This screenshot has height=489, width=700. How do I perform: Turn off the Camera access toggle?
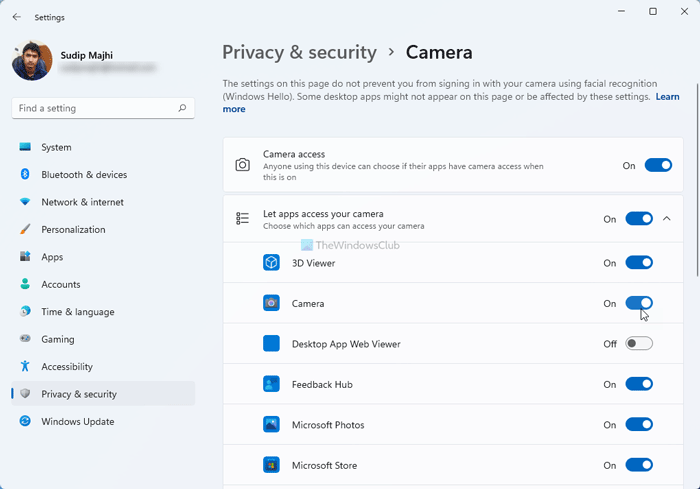pyautogui.click(x=658, y=166)
